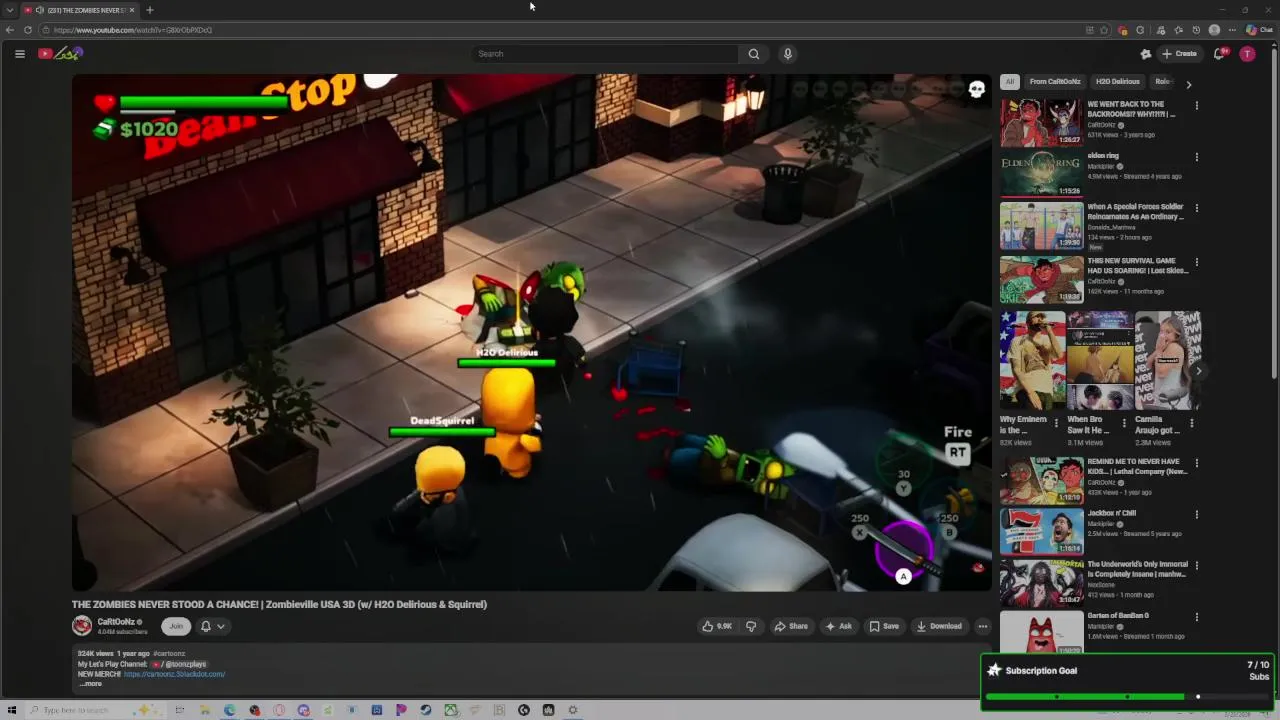Click the Share button
The width and height of the screenshot is (1280, 720).
click(791, 626)
